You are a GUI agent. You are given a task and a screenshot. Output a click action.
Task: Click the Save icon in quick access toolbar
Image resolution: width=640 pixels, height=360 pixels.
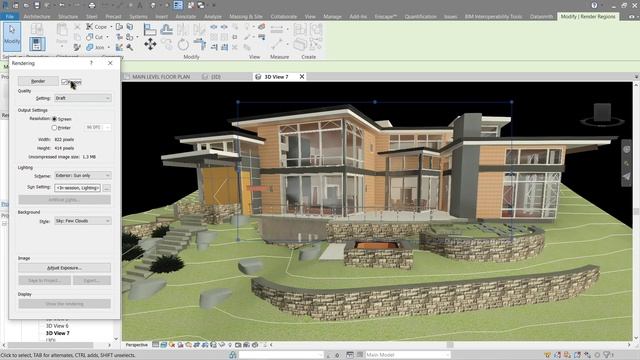click(37, 5)
